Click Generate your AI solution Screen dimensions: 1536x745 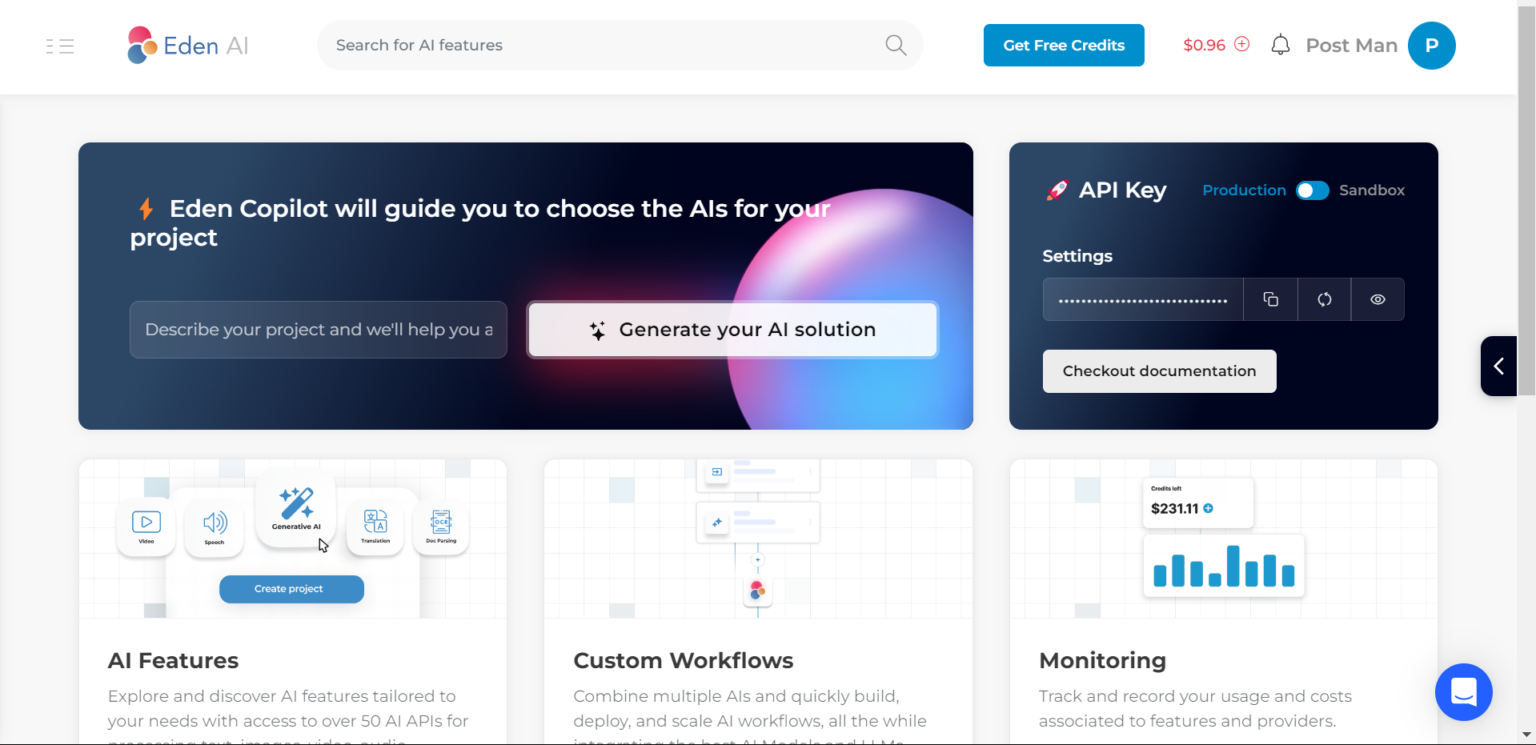point(733,329)
